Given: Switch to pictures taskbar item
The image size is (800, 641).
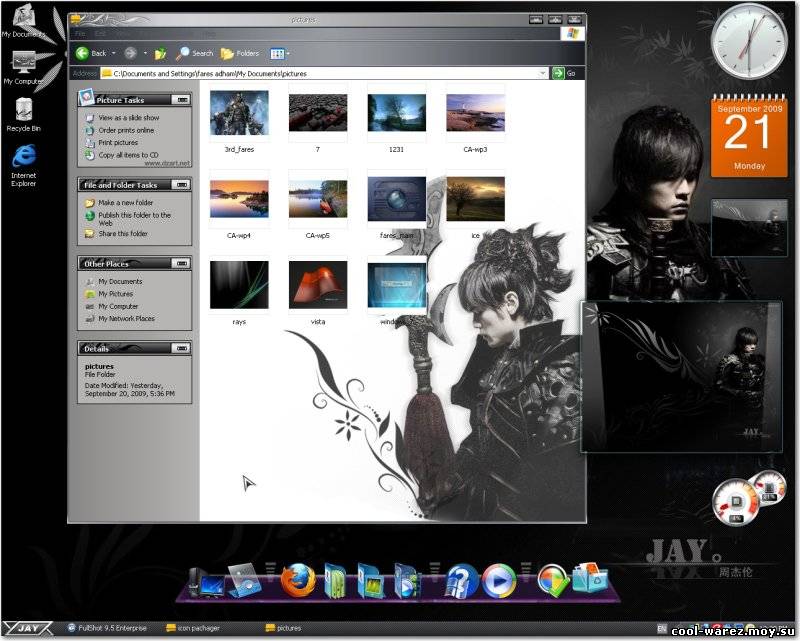Looking at the screenshot, I should [284, 628].
